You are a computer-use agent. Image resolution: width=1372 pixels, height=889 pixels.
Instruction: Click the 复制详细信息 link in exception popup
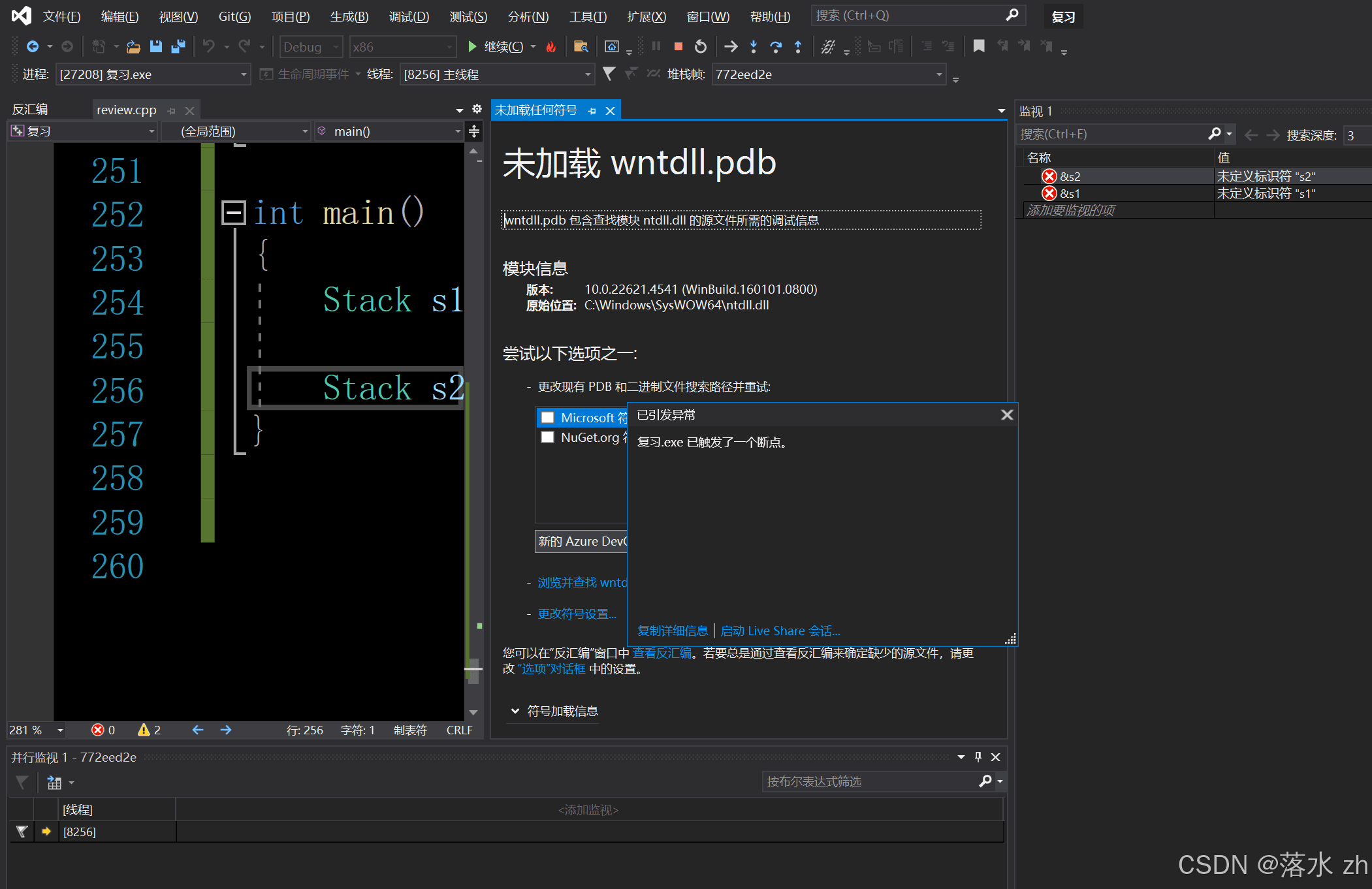(x=673, y=631)
